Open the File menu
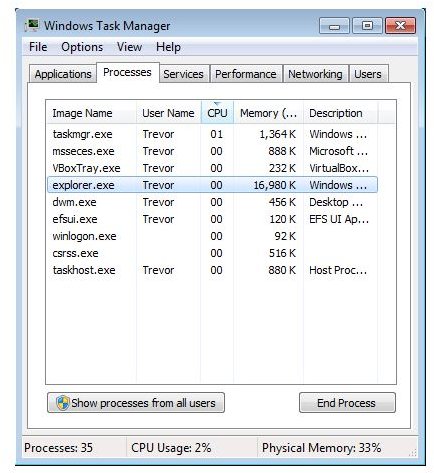Viewport: 434px width, 473px height. click(38, 47)
